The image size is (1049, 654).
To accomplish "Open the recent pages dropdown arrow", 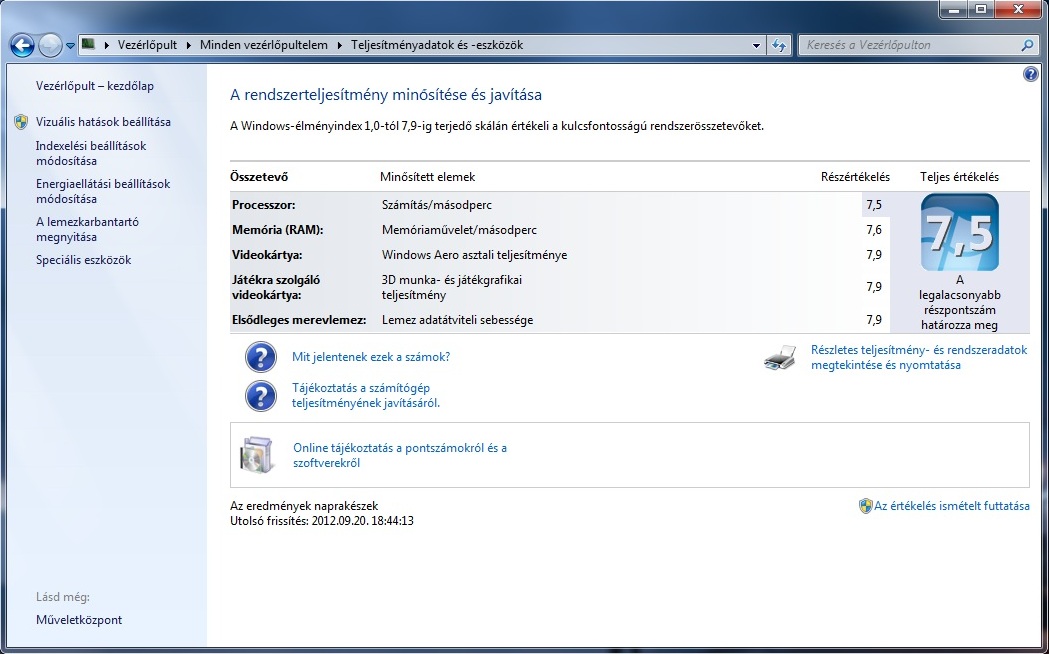I will click(70, 46).
